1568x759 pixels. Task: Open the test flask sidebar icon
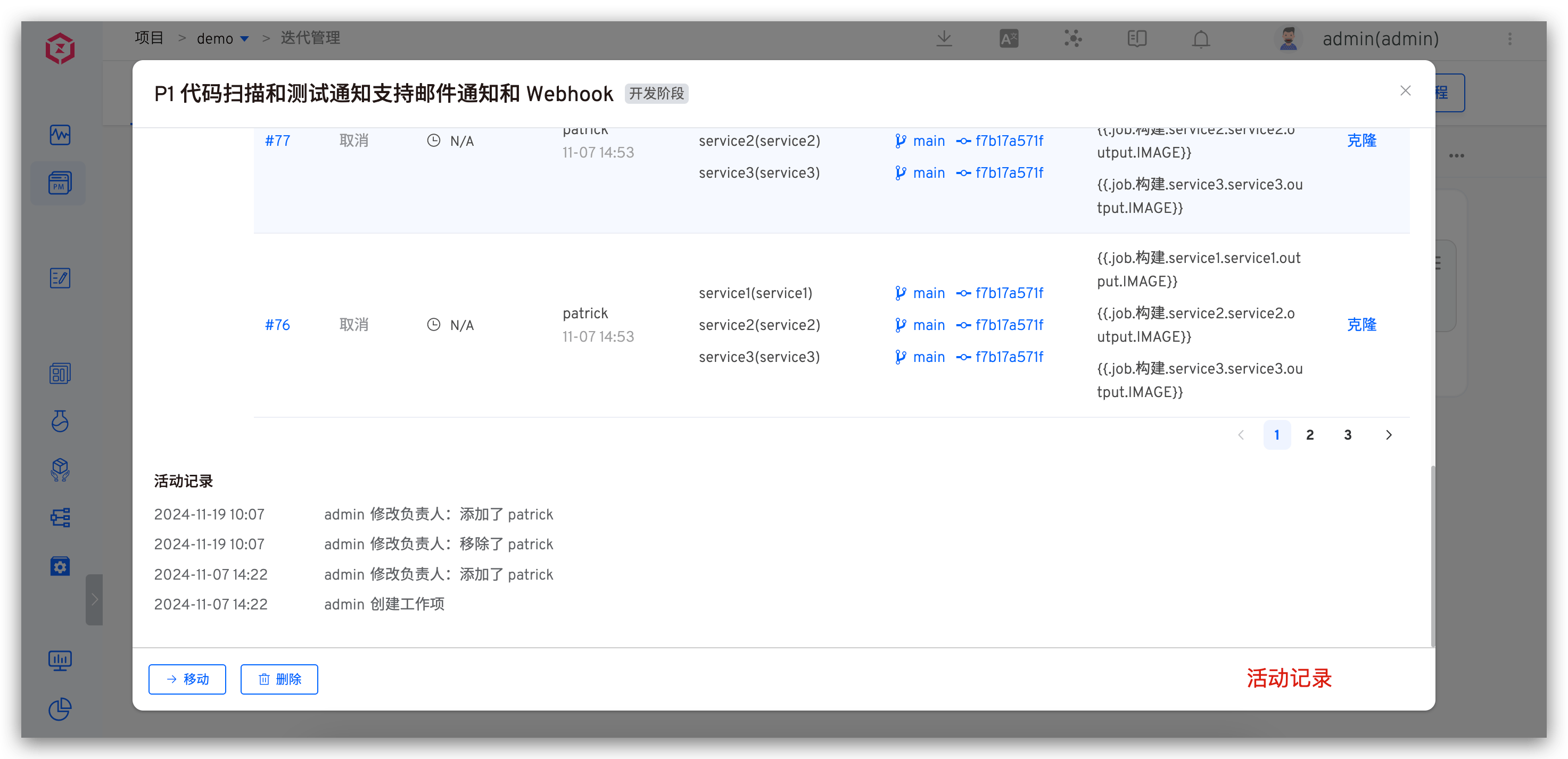pos(60,421)
